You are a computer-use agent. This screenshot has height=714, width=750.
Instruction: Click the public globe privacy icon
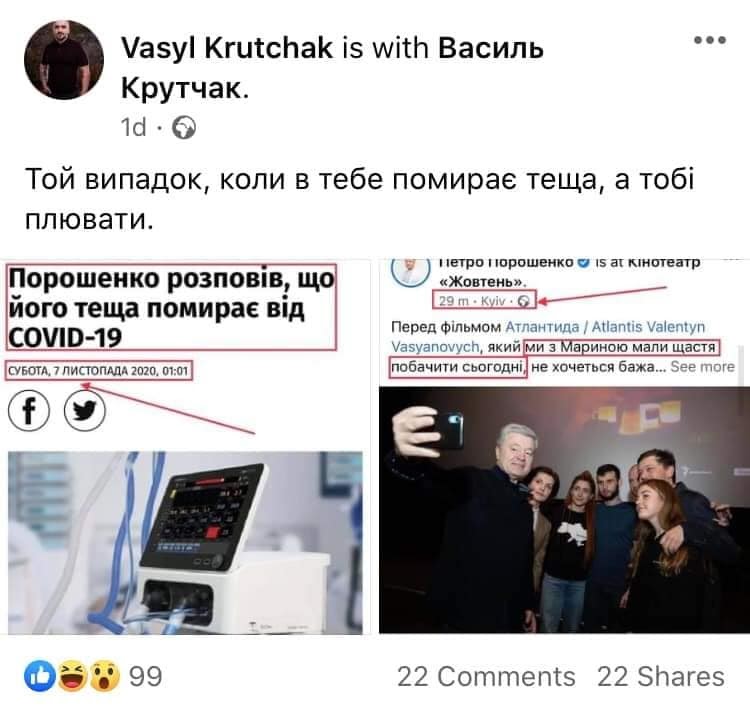(x=184, y=128)
